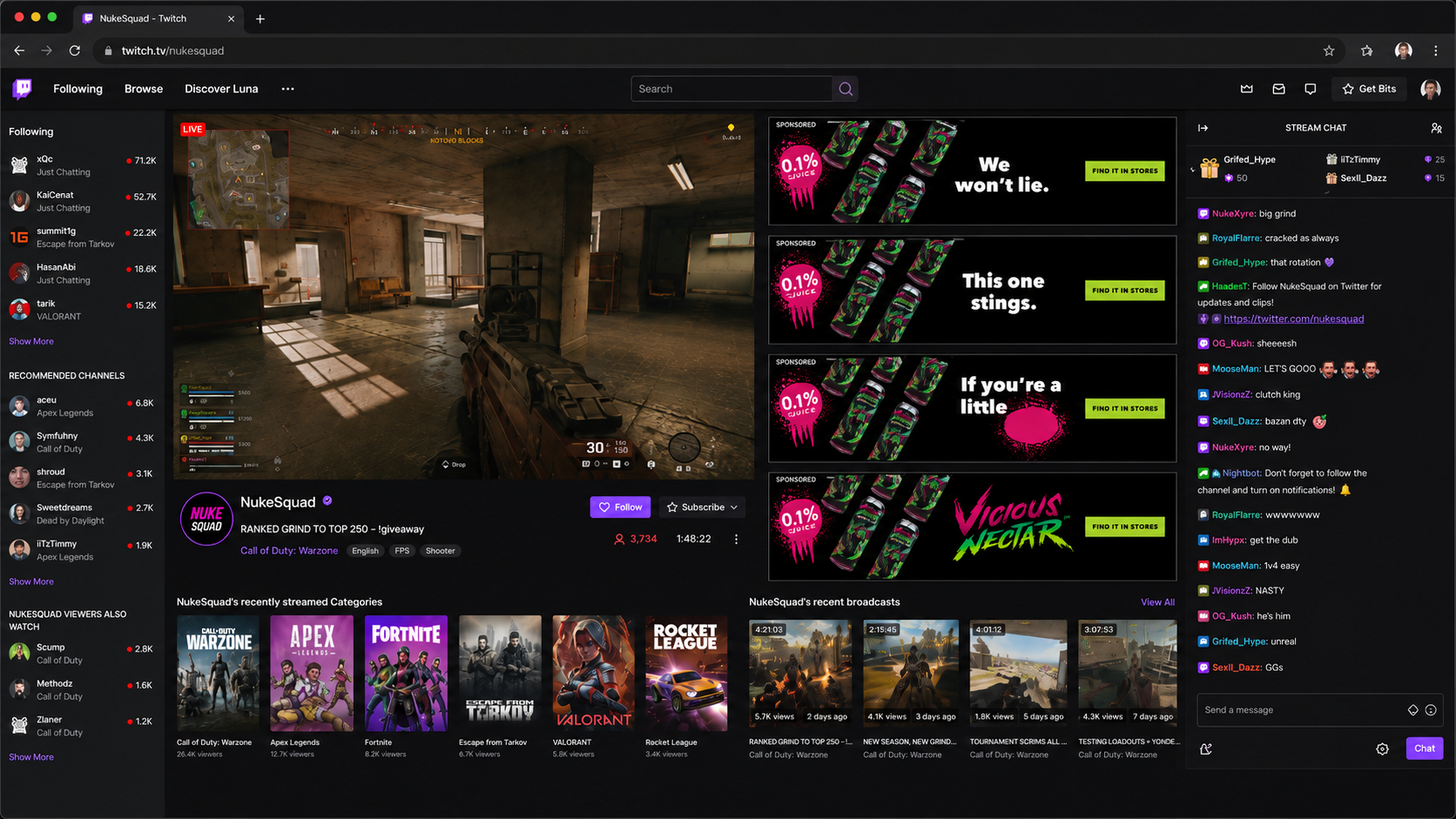
Task: Click NukeSquad channel avatar logo
Action: click(206, 519)
